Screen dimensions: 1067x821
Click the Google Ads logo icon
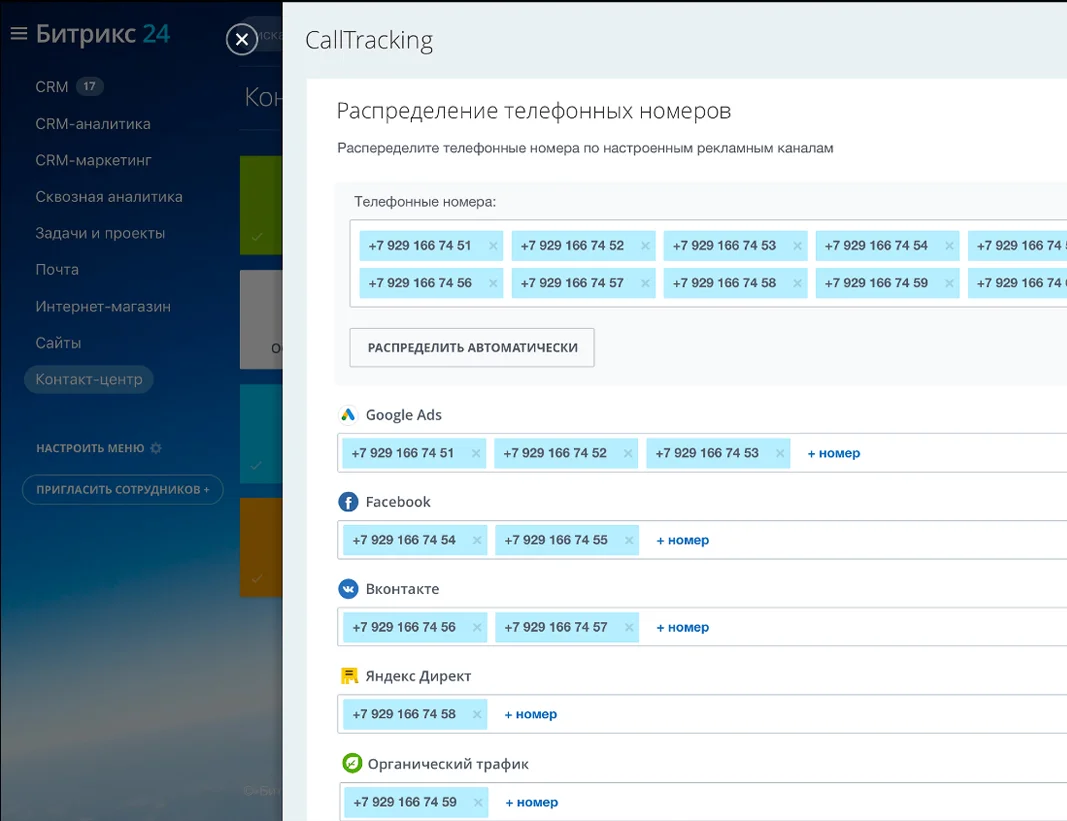[348, 415]
